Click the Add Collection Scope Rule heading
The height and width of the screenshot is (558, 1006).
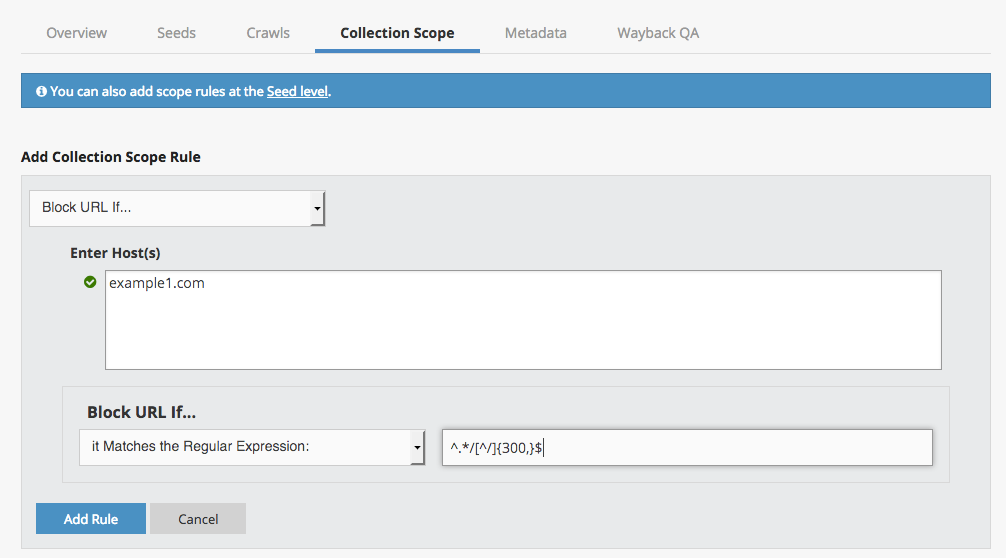coord(110,157)
